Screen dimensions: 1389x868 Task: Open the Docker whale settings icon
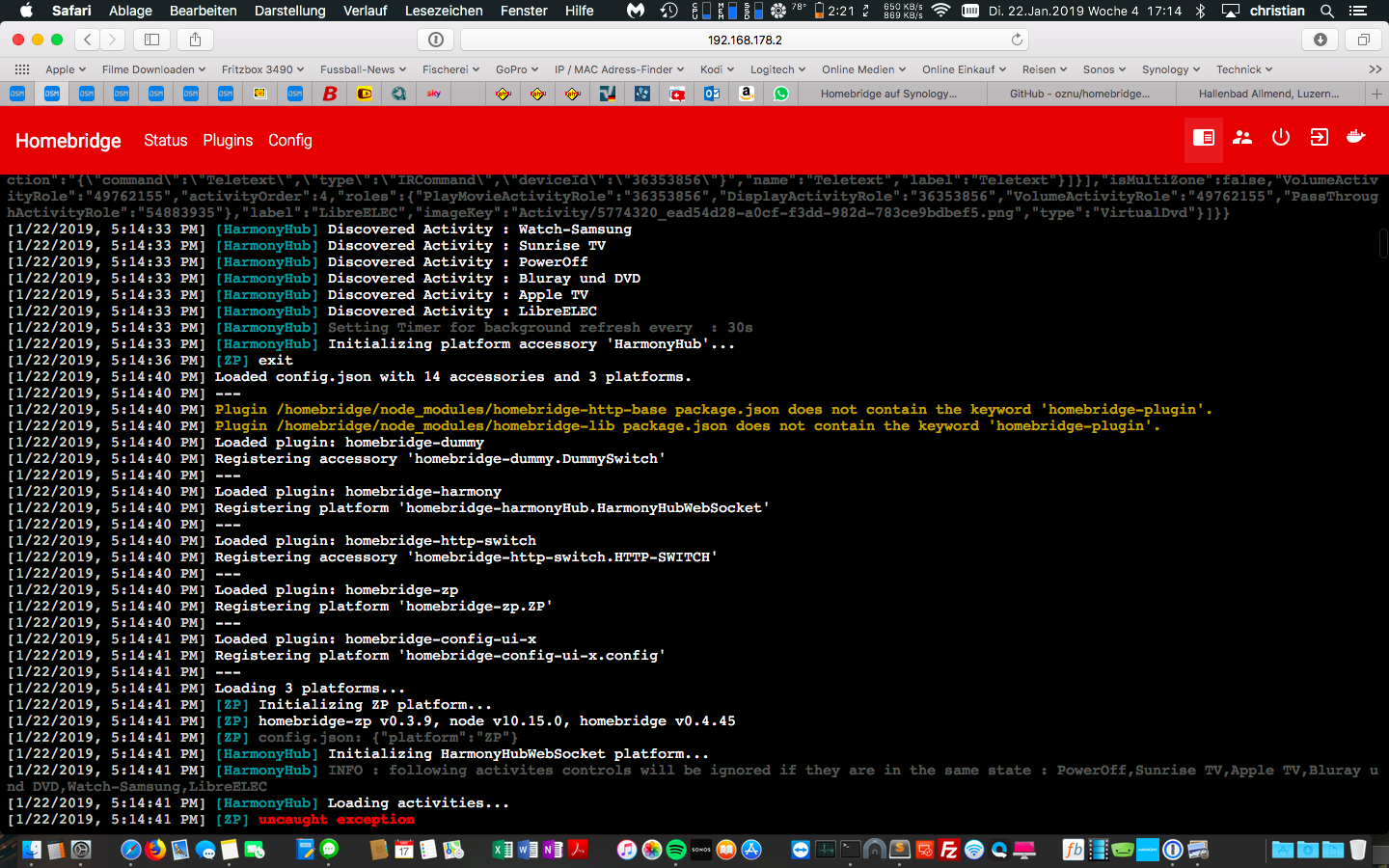coord(1356,138)
